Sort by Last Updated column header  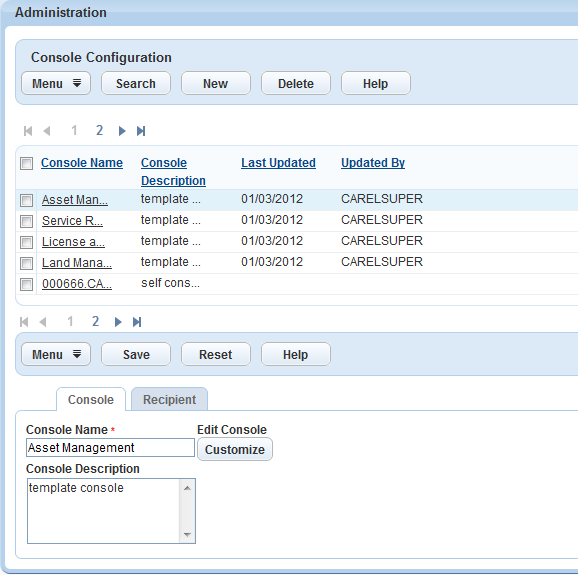(x=278, y=163)
